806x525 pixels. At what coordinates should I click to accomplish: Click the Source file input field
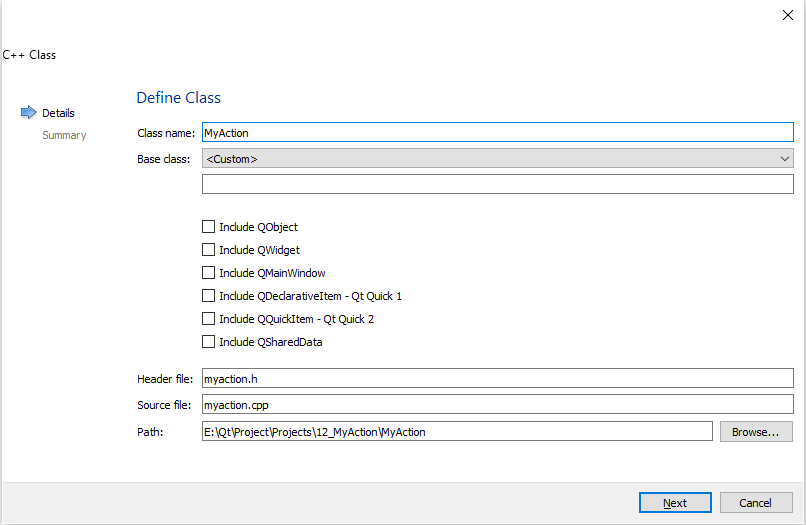pos(498,405)
